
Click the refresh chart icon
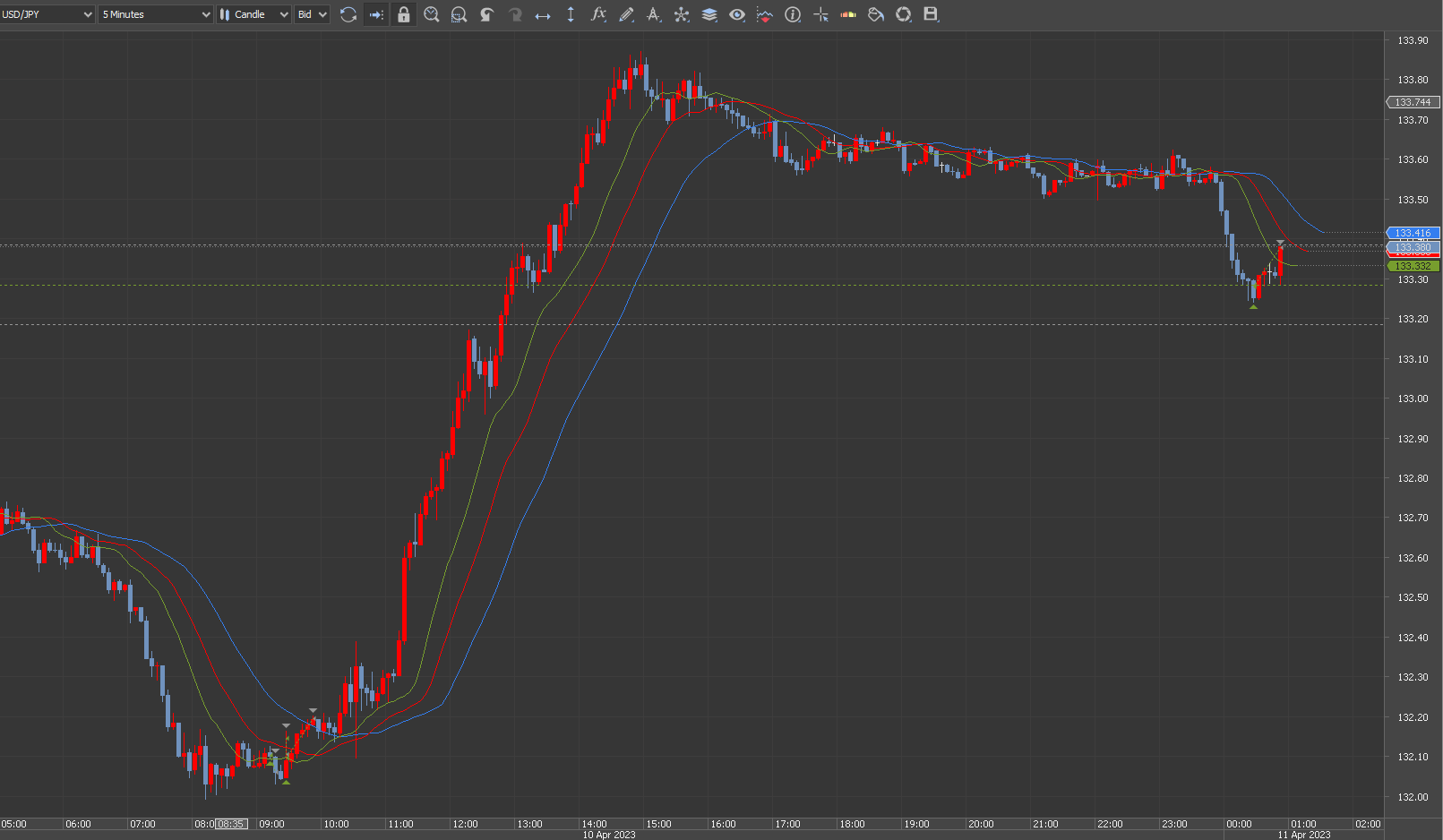pos(348,14)
